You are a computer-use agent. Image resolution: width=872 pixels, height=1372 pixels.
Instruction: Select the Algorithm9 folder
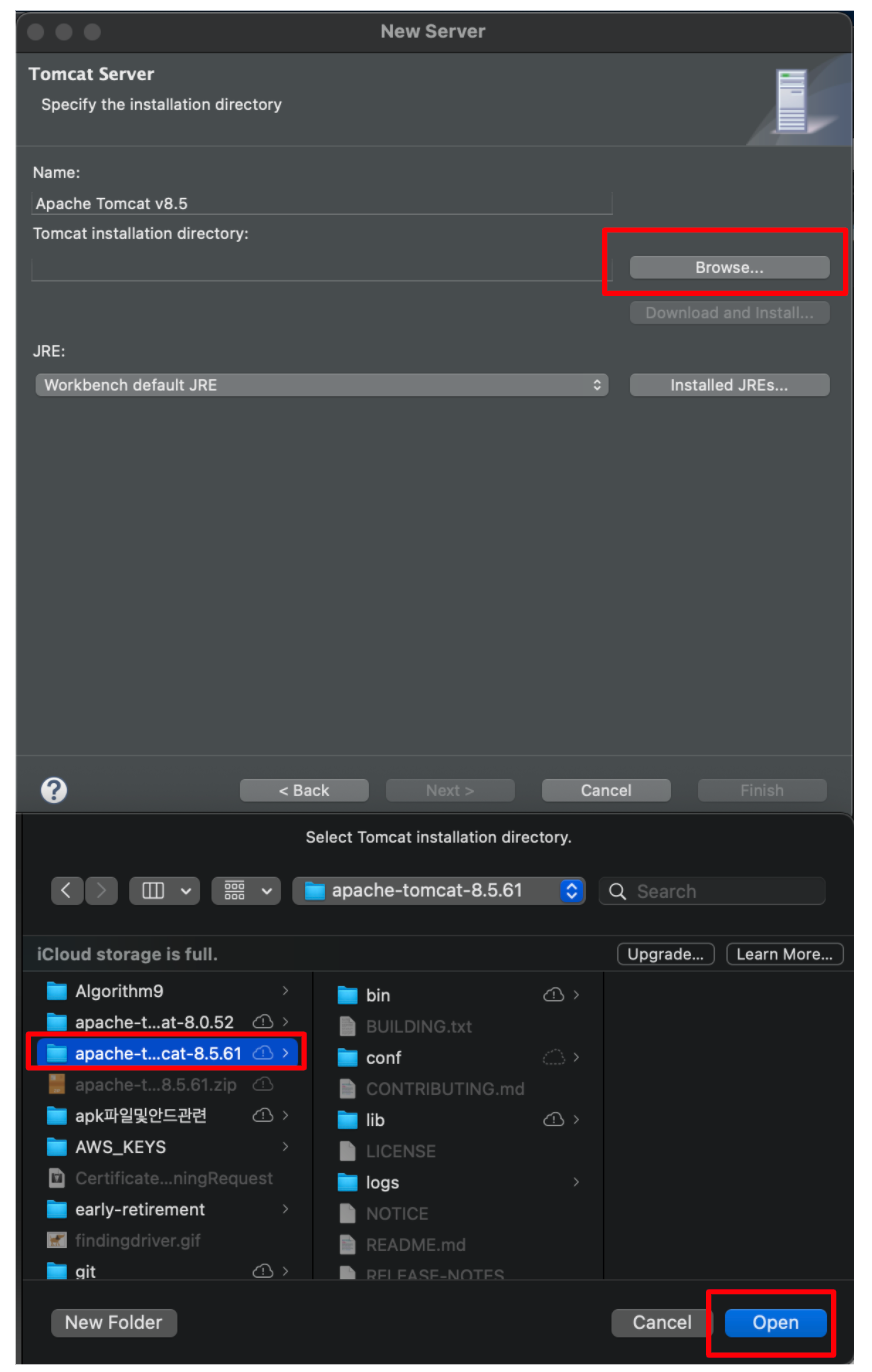coord(170,991)
